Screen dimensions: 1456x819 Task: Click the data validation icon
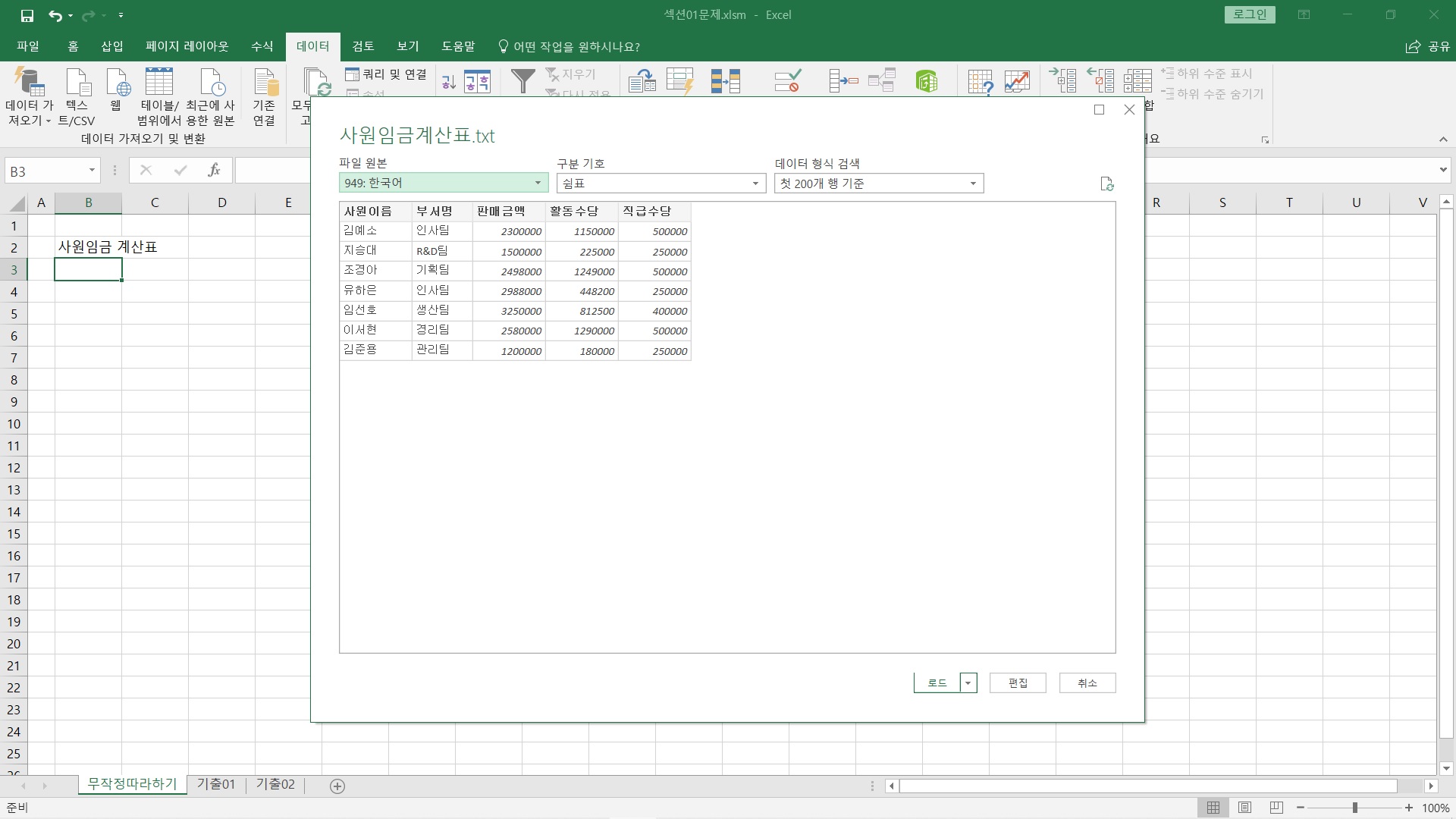(x=787, y=80)
